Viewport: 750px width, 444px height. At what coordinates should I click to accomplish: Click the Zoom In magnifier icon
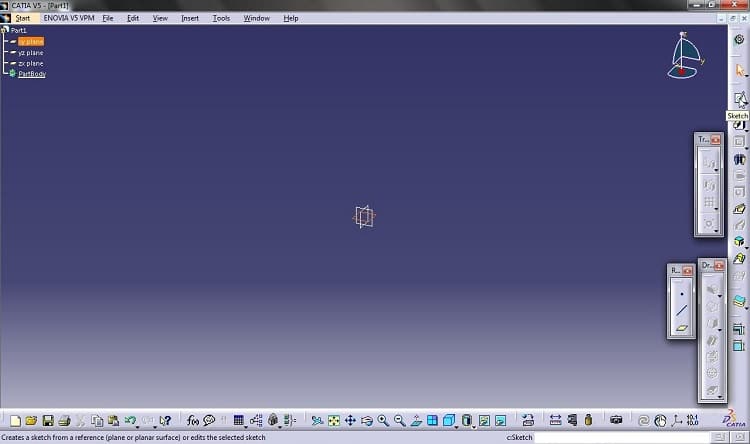click(x=383, y=421)
